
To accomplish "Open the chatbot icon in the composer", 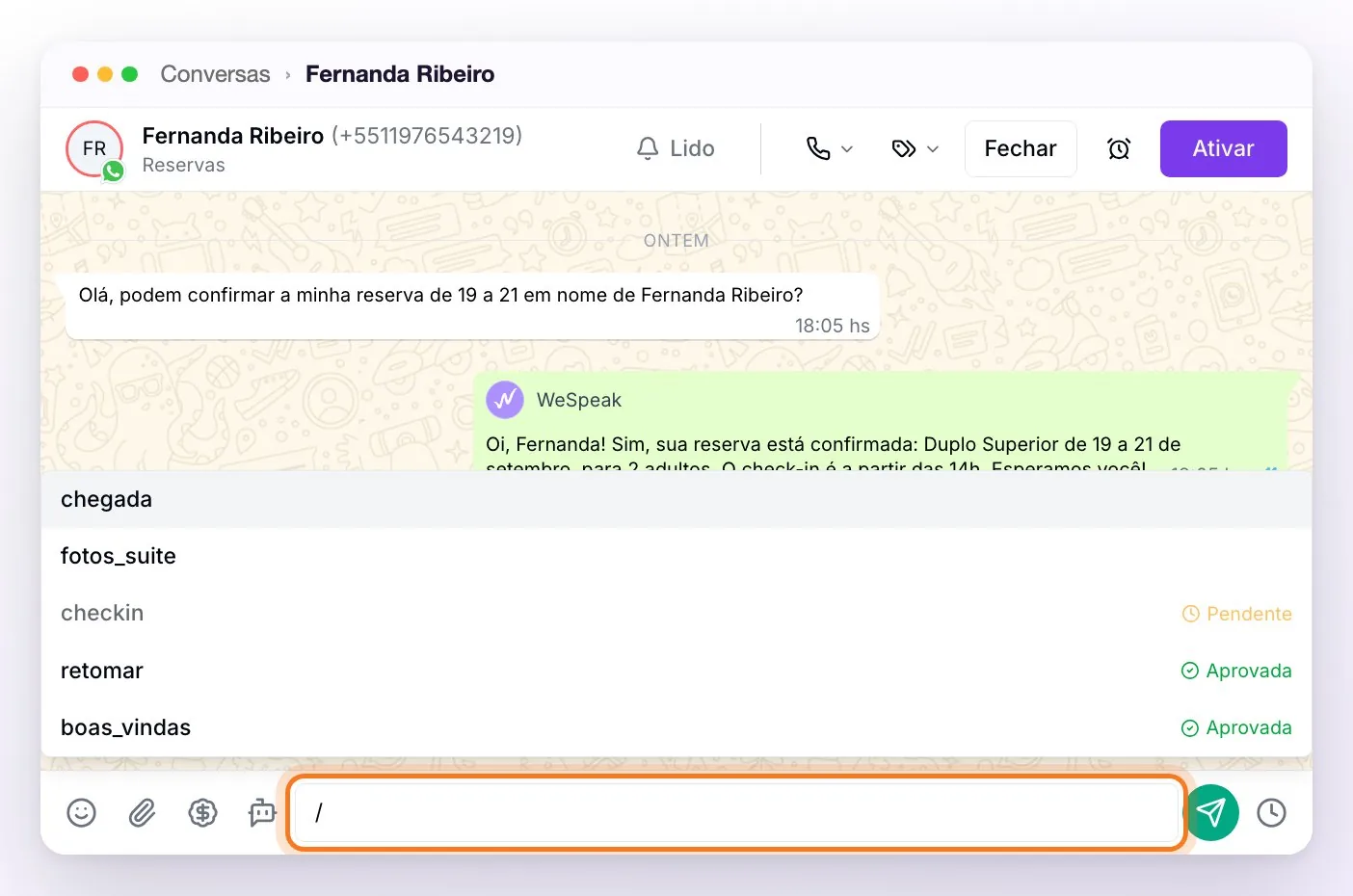I will [x=261, y=813].
